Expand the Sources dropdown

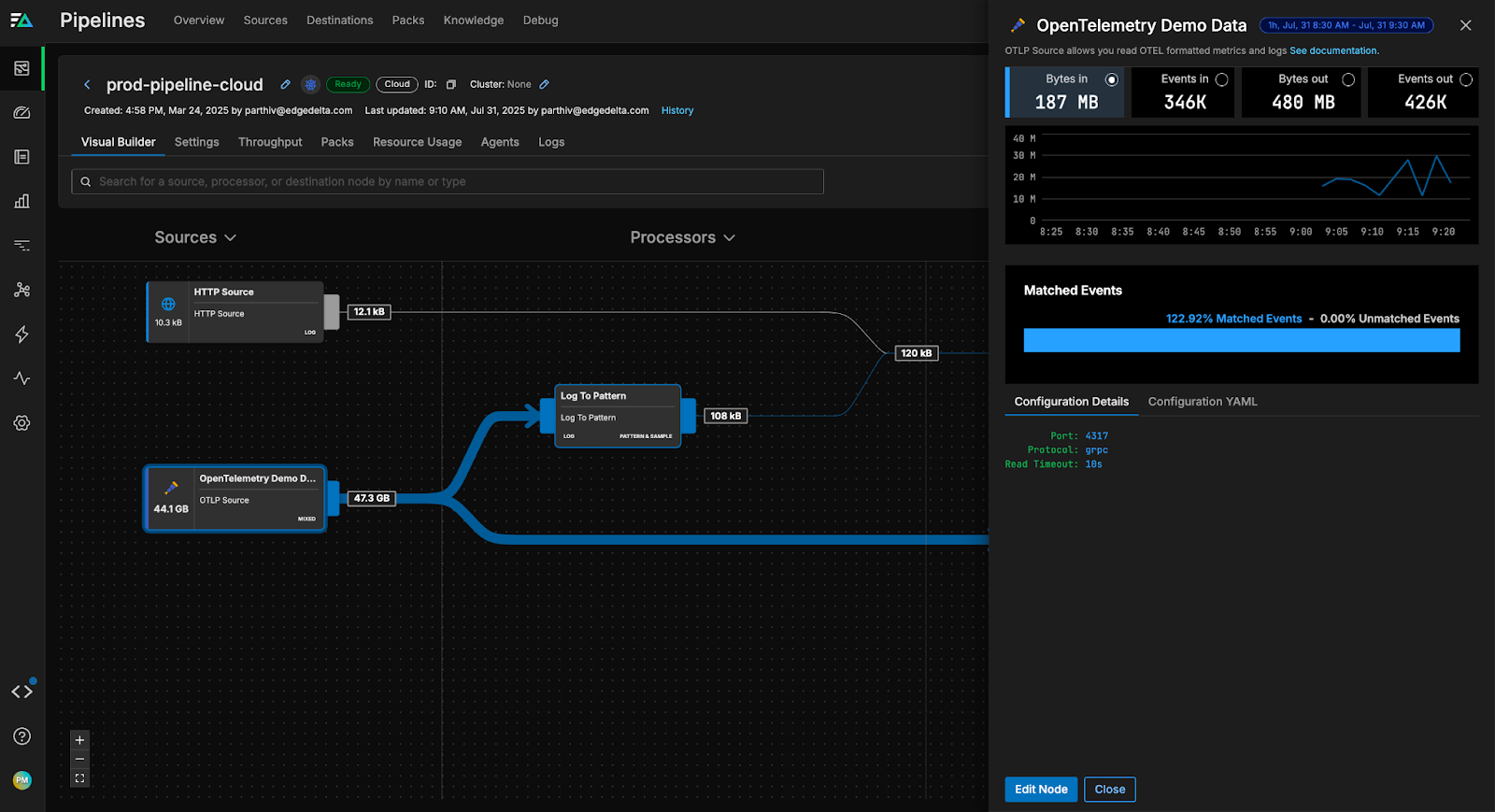pos(195,237)
